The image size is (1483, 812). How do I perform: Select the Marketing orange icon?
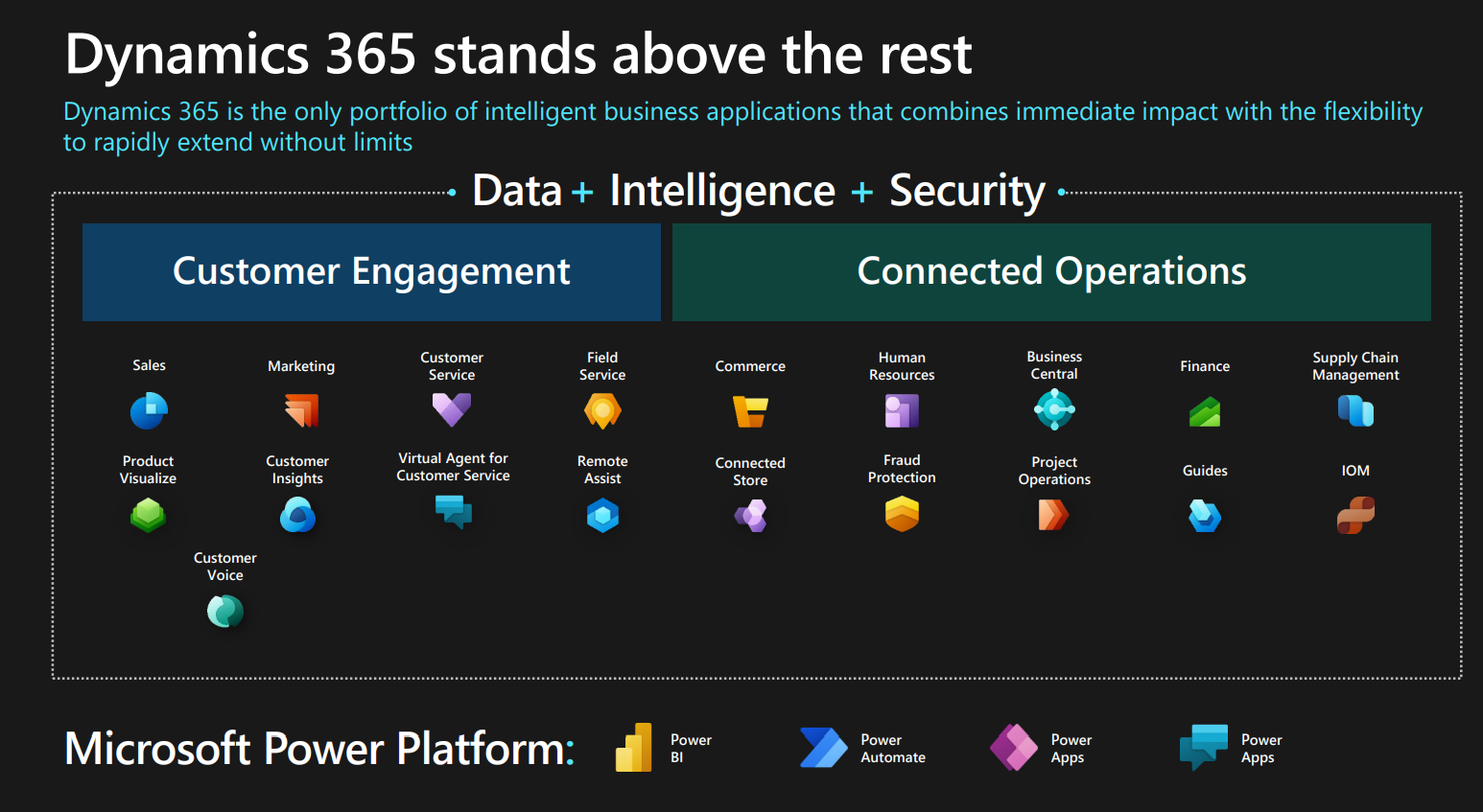(301, 411)
